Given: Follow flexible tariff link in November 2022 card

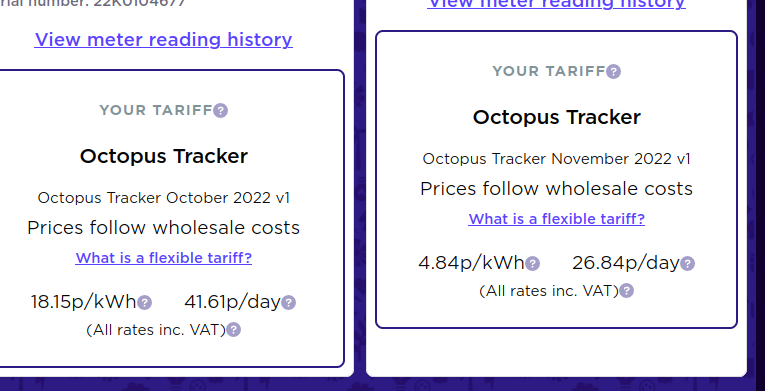Looking at the screenshot, I should (556, 219).
